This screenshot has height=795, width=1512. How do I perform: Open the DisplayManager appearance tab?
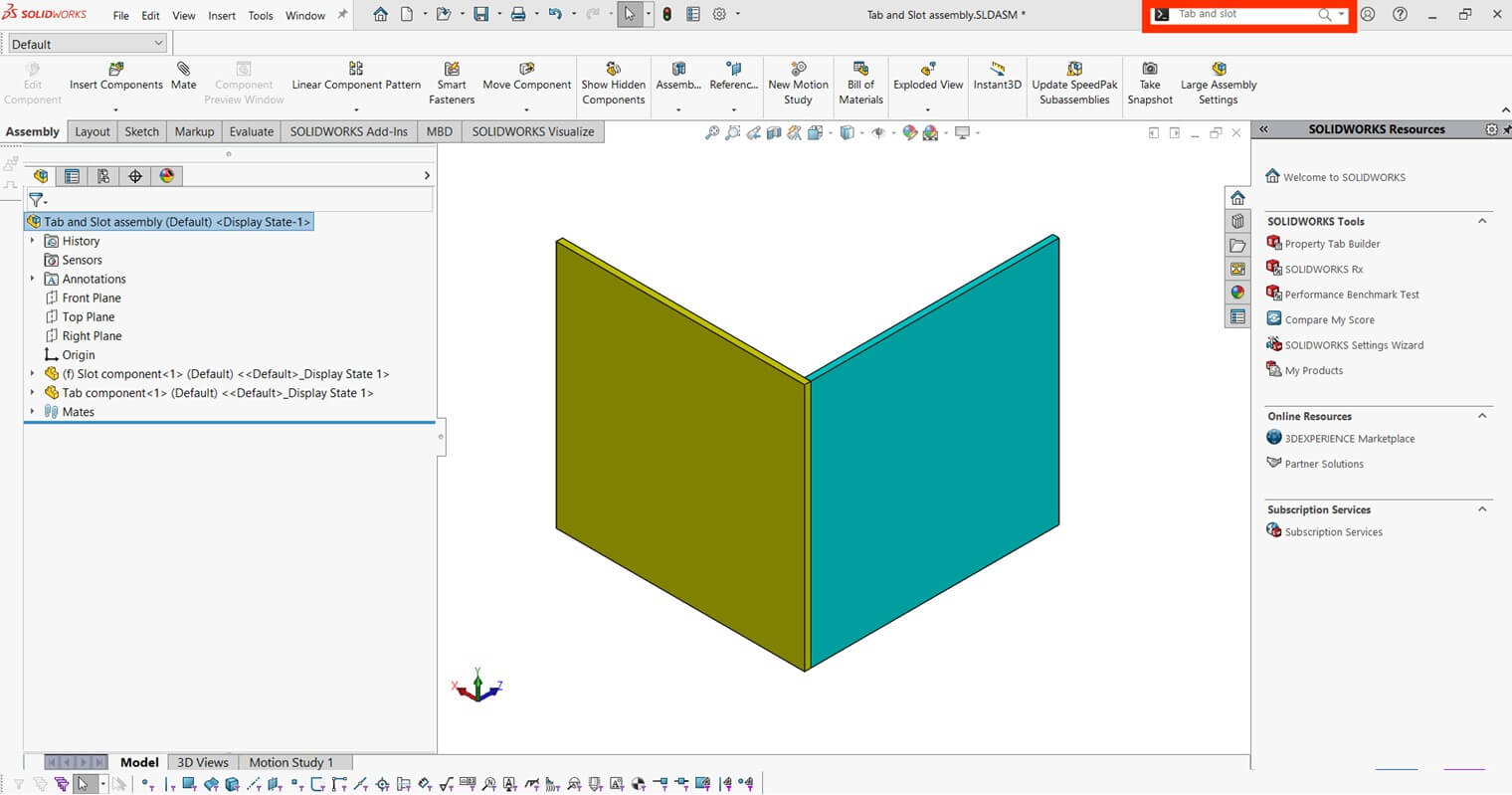coord(167,176)
